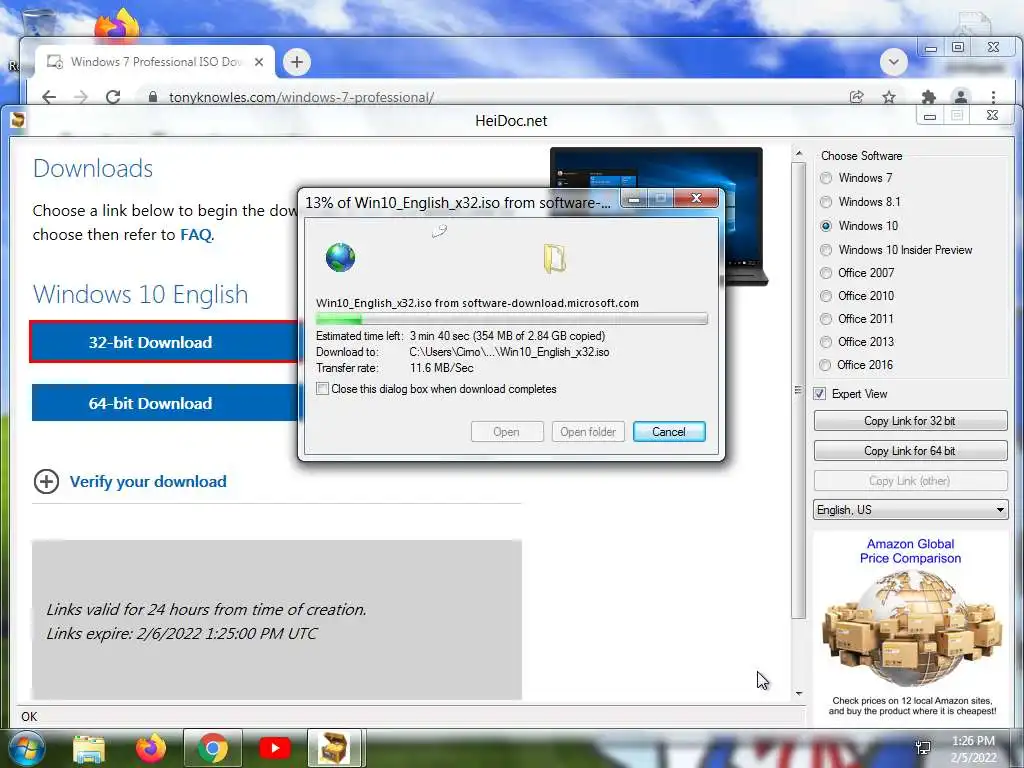The image size is (1024, 768).
Task: Click the HeiDoc page vertical scrollbar thumb
Action: tap(799, 391)
